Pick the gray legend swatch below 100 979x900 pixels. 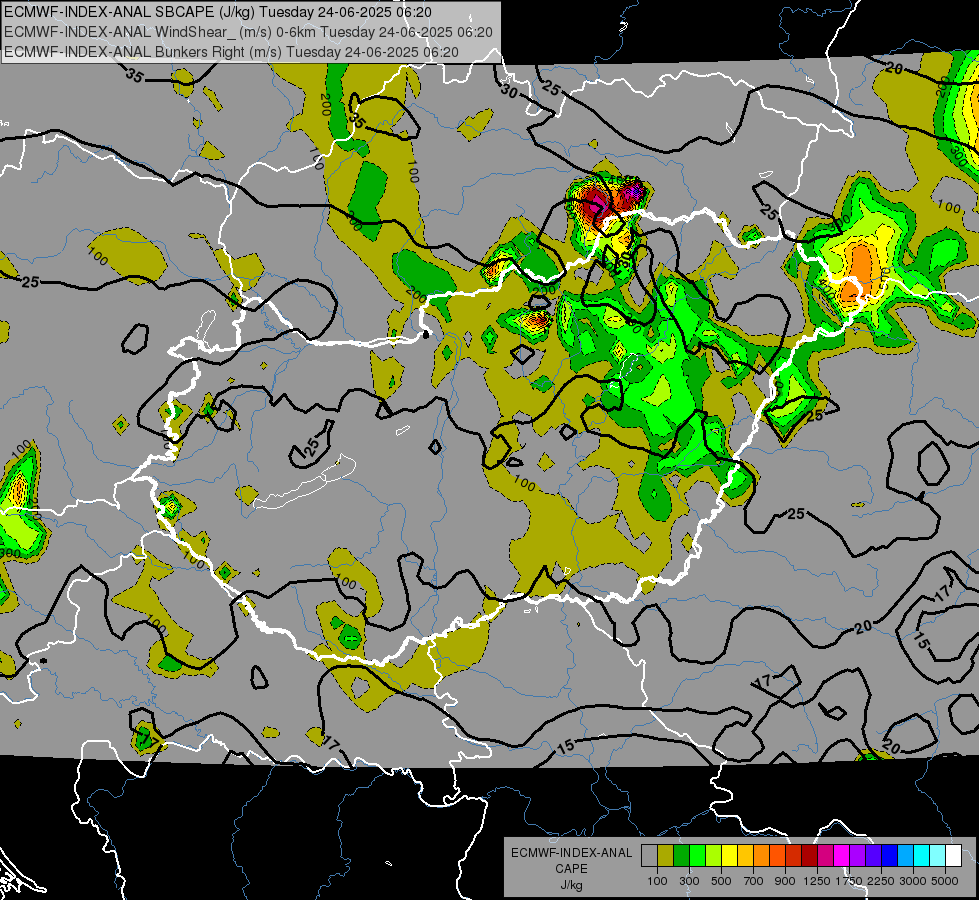click(x=649, y=856)
